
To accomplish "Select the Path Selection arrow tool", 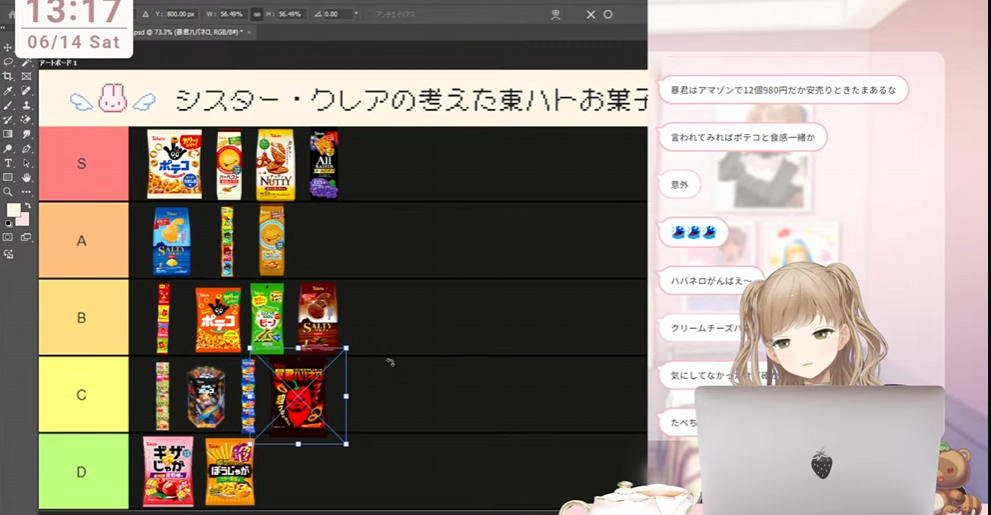I will 26,164.
